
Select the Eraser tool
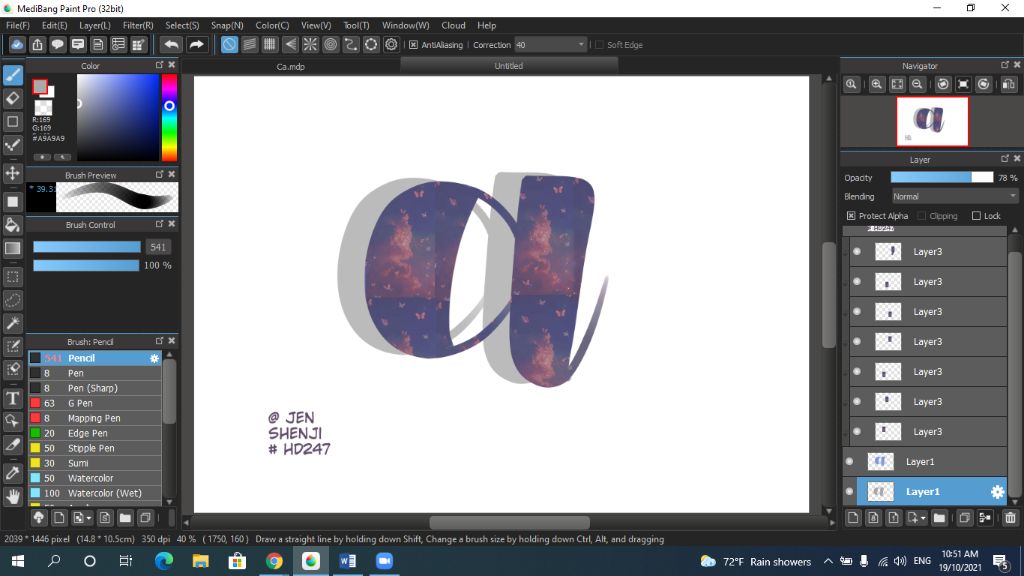pos(12,99)
